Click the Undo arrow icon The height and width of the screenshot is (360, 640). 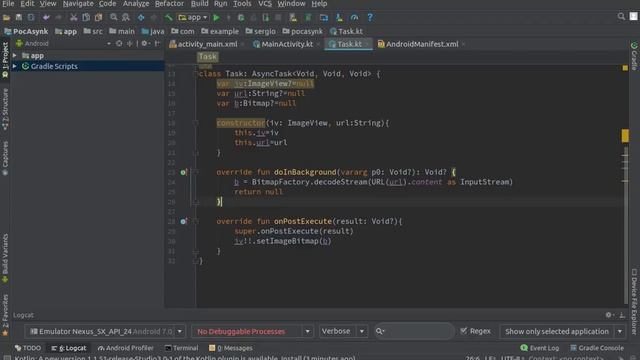pos(46,18)
